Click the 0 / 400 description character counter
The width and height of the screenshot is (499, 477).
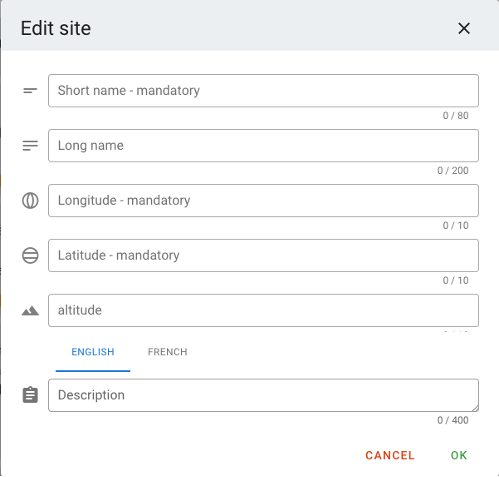[x=453, y=420]
